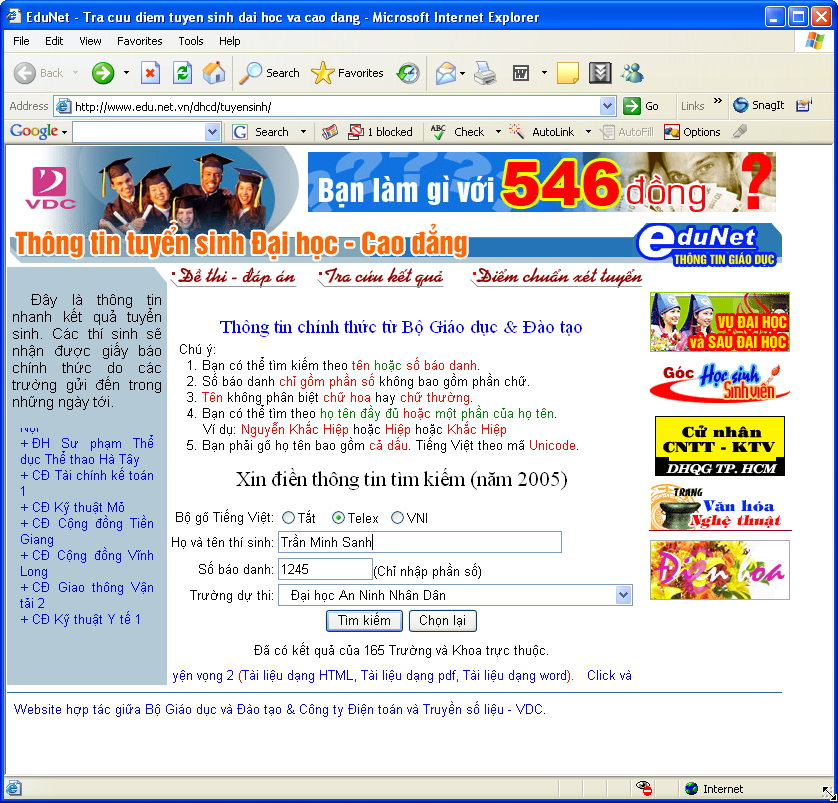Expand the Trường dự thi school dropdown

pos(623,595)
